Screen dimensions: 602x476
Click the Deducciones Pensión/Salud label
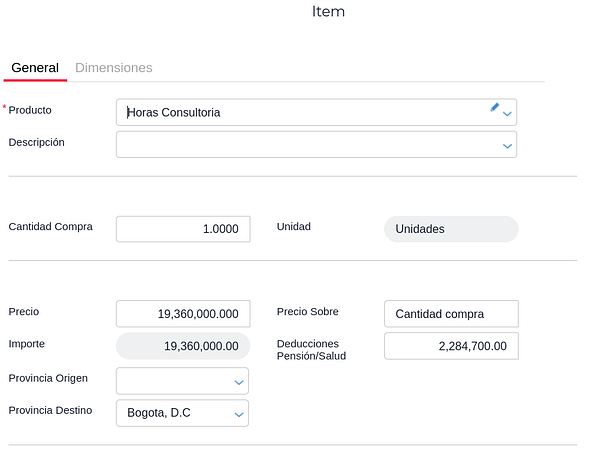point(311,349)
